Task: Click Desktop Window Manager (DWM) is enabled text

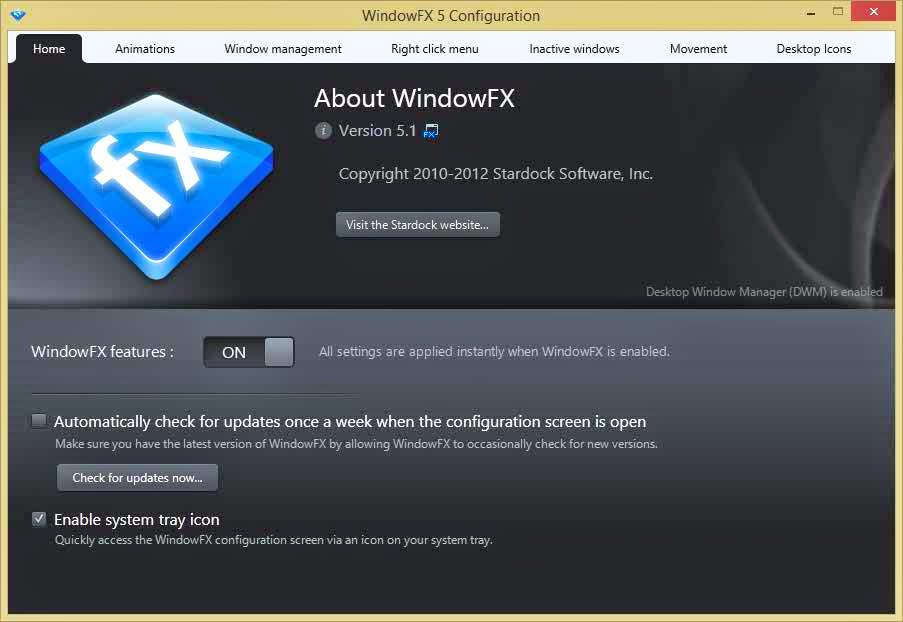Action: 764,291
